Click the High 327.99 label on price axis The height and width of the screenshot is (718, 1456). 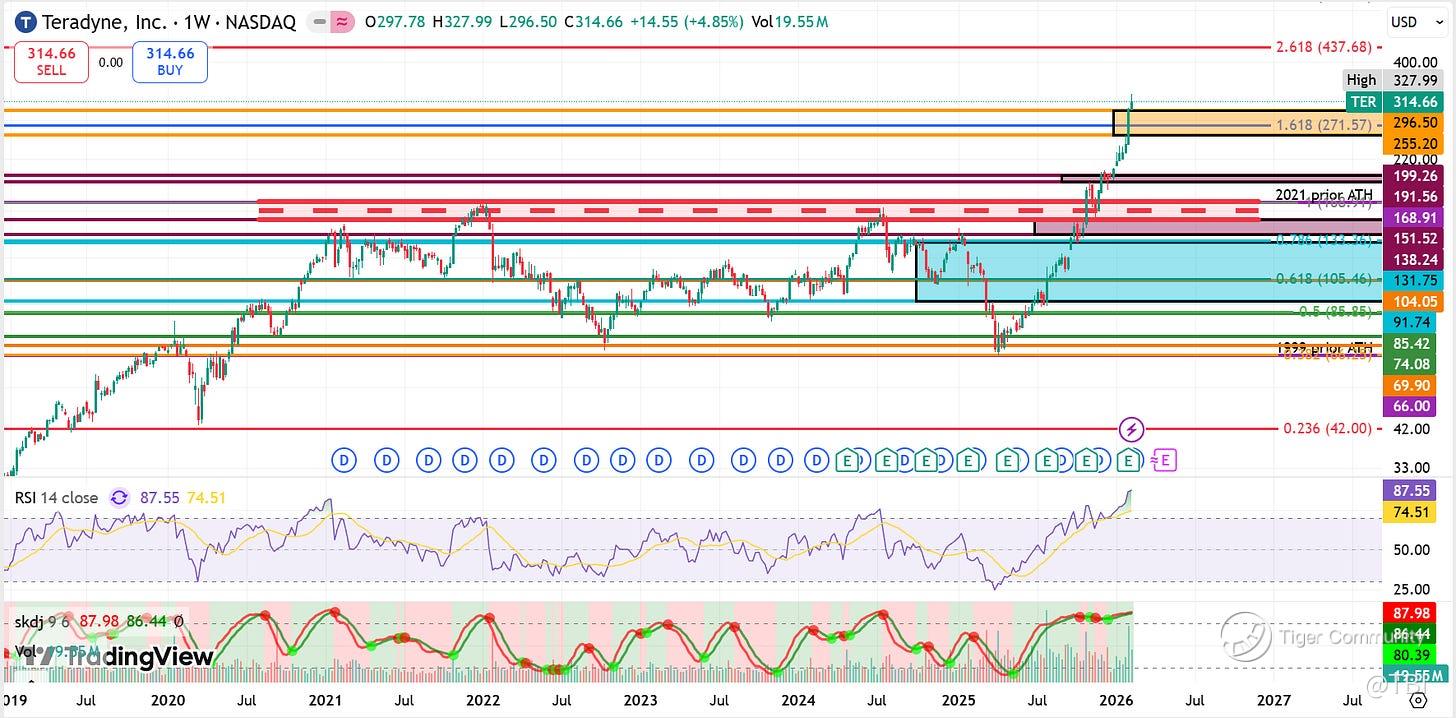pos(1392,80)
